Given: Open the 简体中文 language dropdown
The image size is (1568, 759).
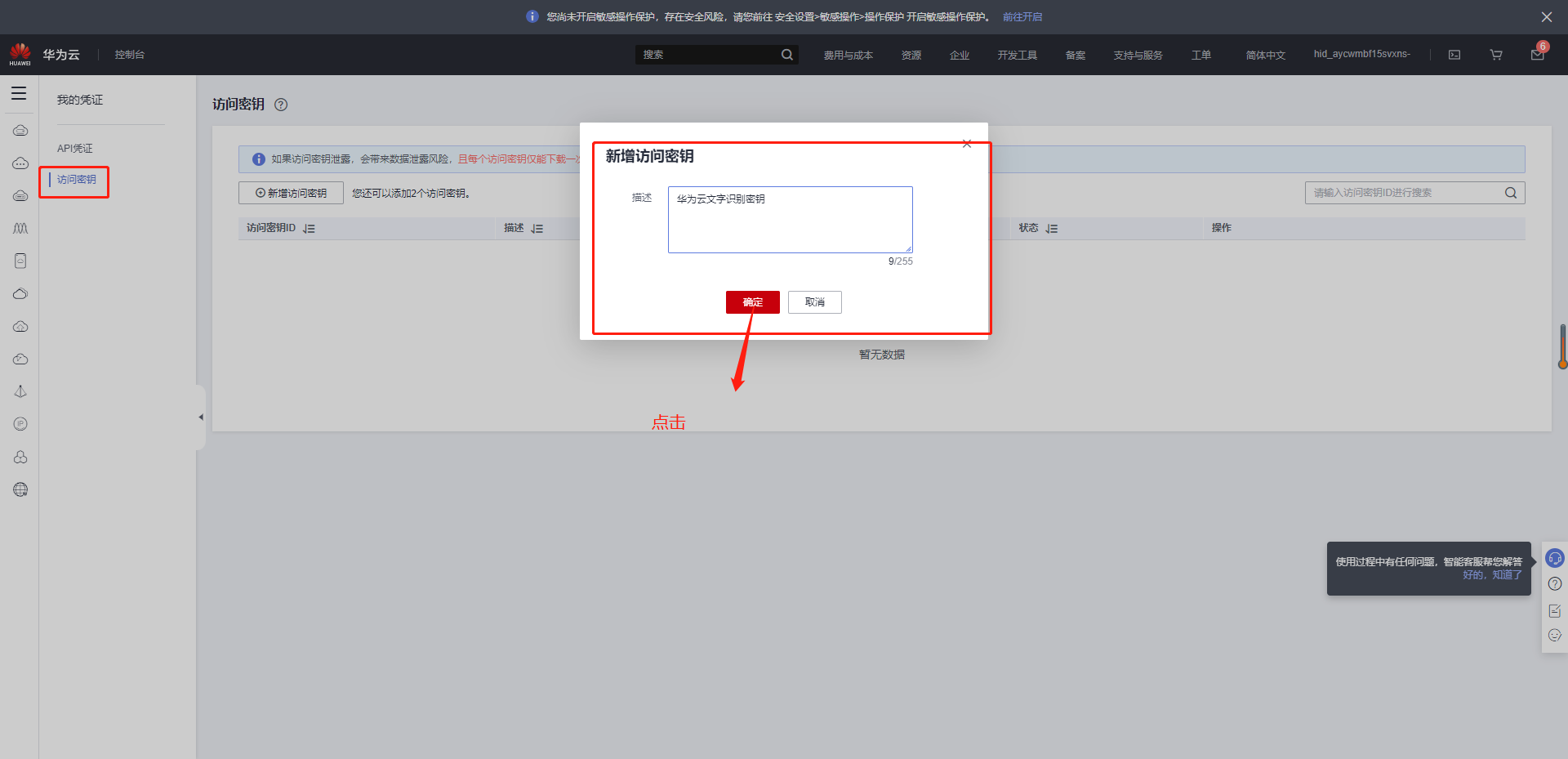Looking at the screenshot, I should (1266, 56).
